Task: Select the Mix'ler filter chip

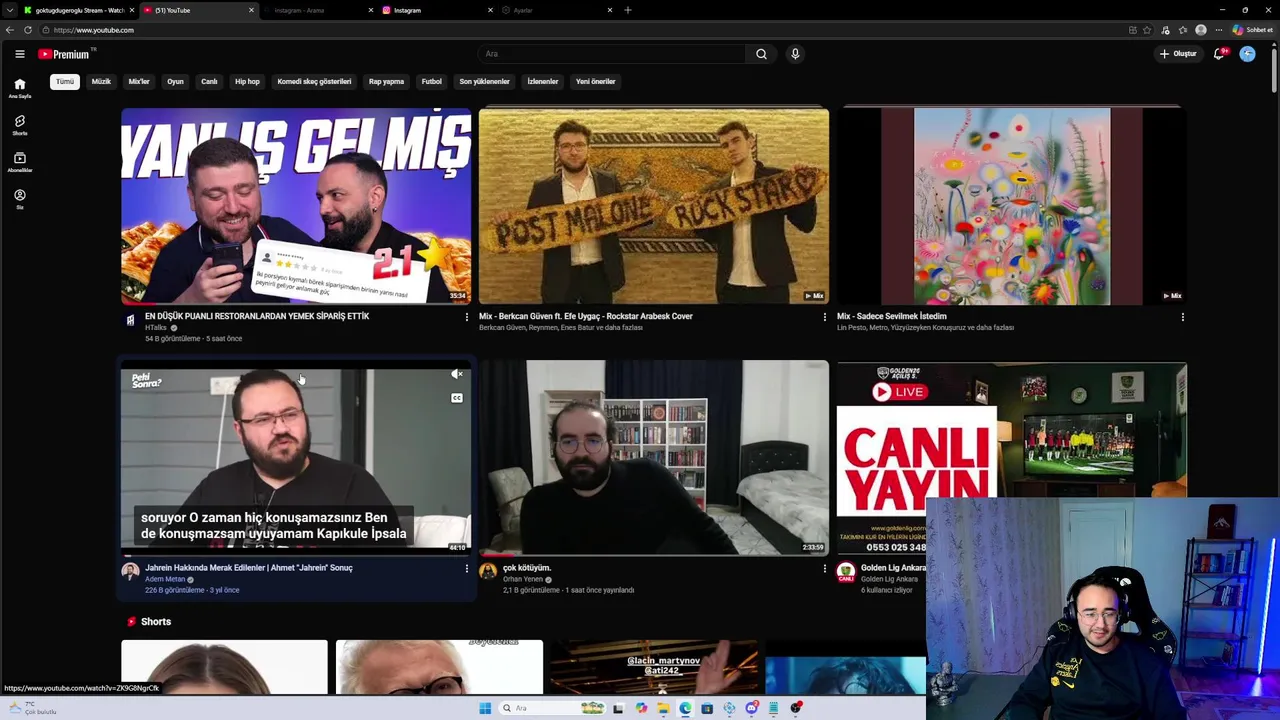Action: (139, 82)
